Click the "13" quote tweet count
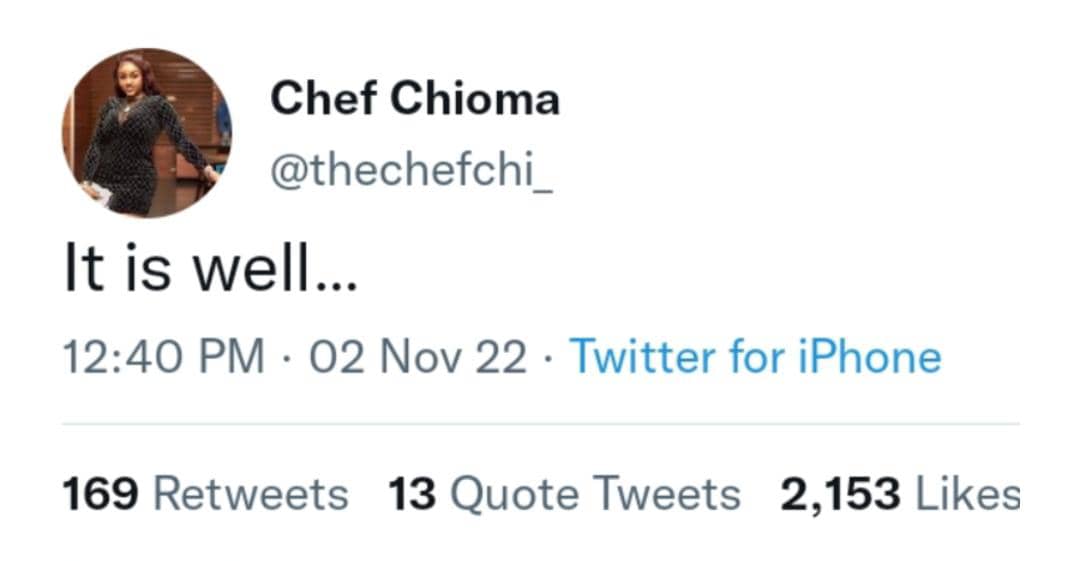This screenshot has width=1080, height=561. [x=411, y=494]
